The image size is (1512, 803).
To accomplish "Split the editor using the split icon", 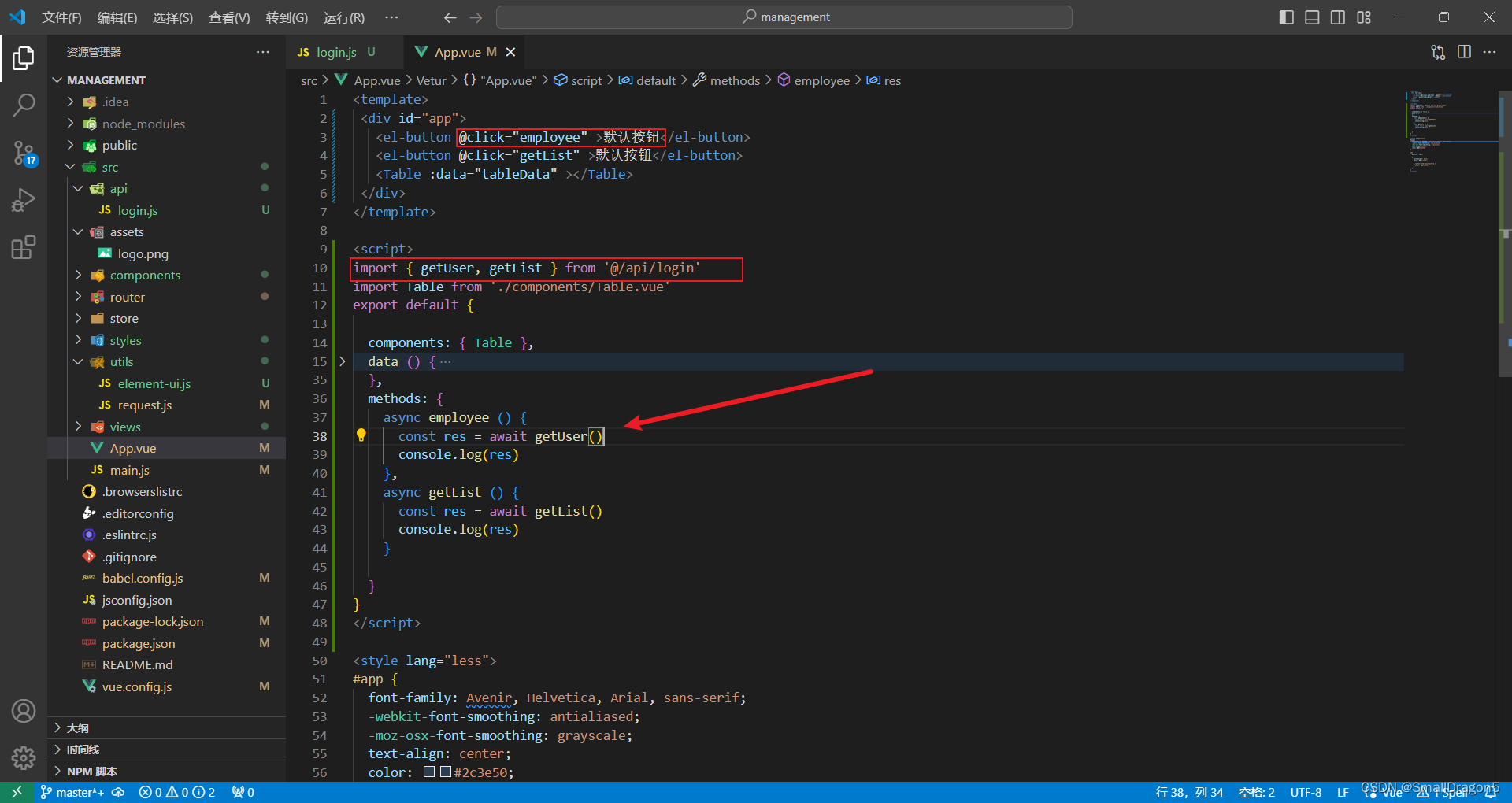I will tap(1465, 52).
